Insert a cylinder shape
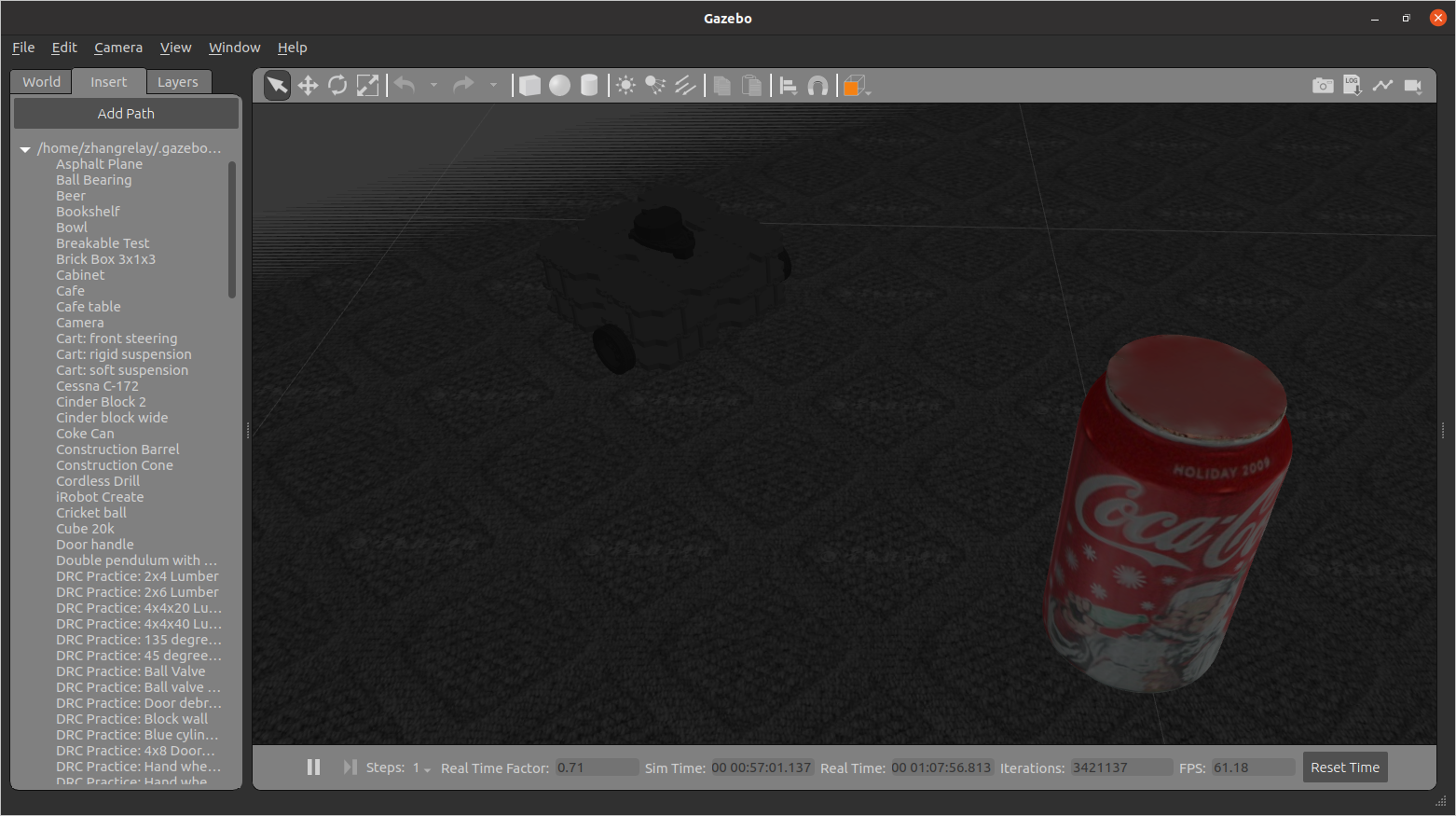Screen dimensions: 1456x816 click(x=589, y=86)
